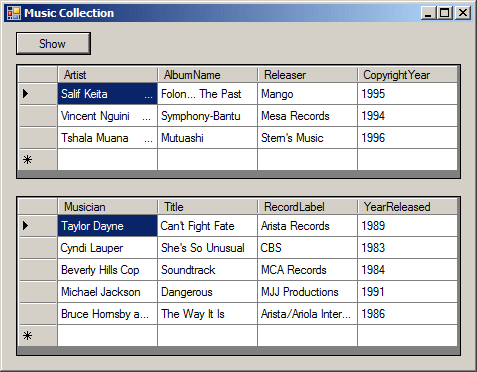Maximize the Music Collection window
Viewport: 477px width, 372px height.
click(x=445, y=13)
